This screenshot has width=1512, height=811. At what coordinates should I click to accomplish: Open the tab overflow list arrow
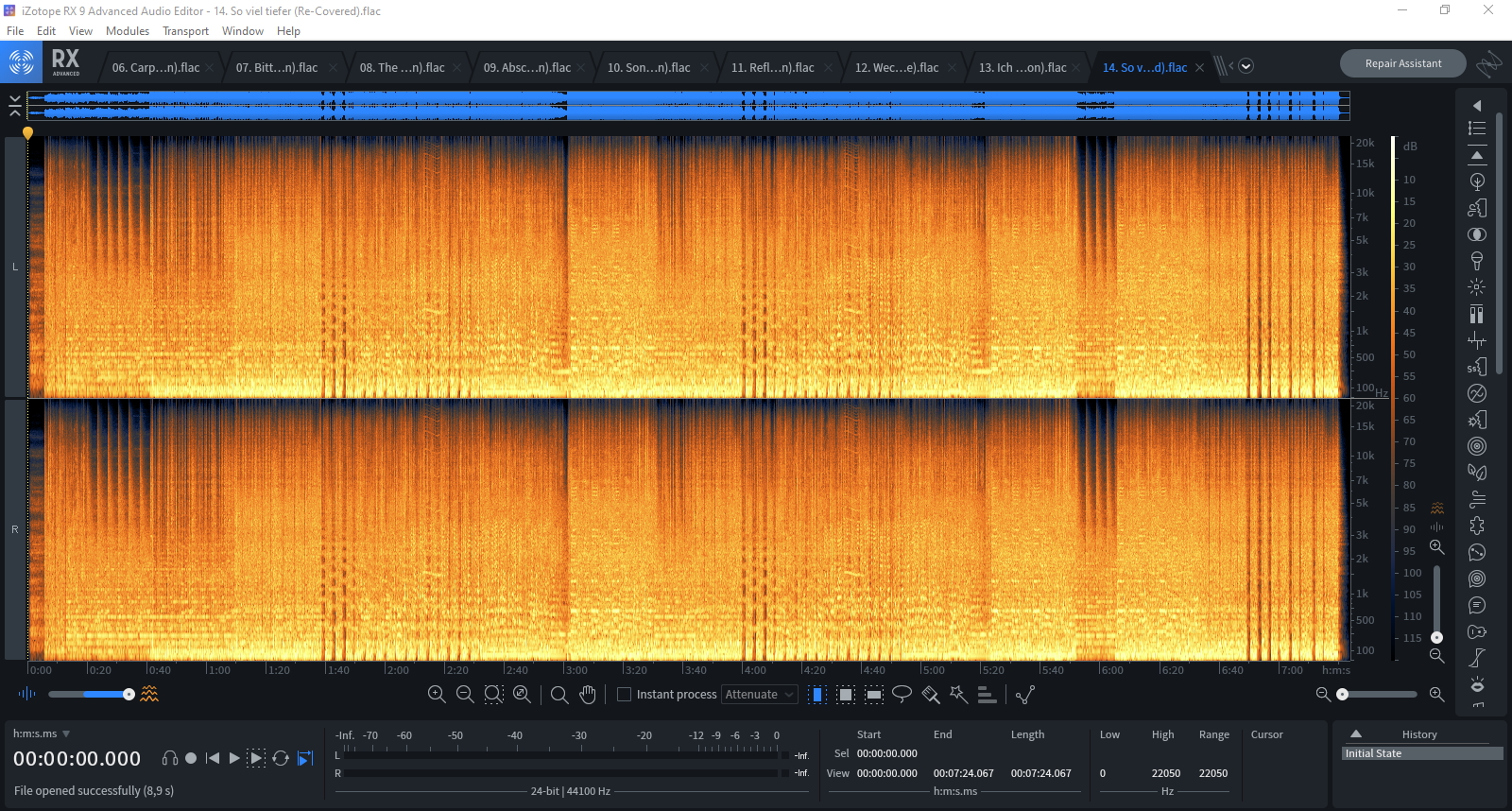coord(1246,66)
